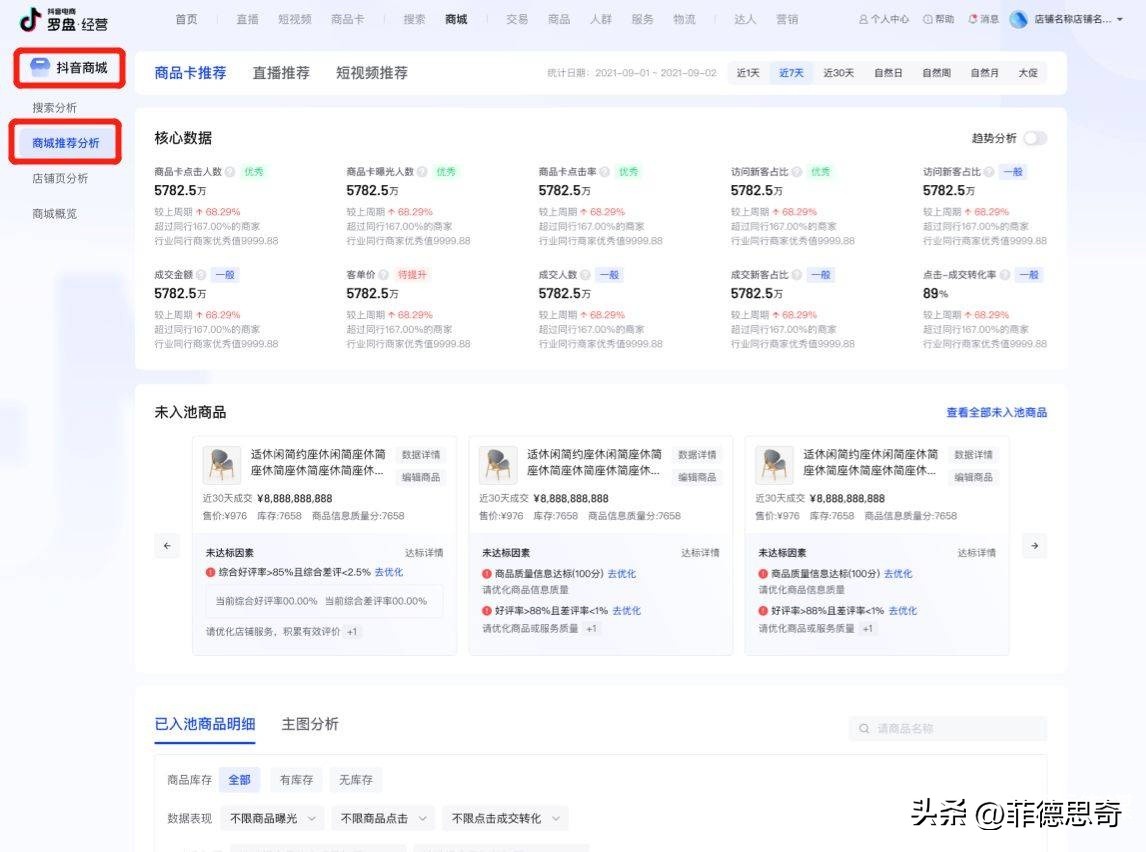Click the left arrow of product carousel
This screenshot has width=1146, height=852.
167,545
